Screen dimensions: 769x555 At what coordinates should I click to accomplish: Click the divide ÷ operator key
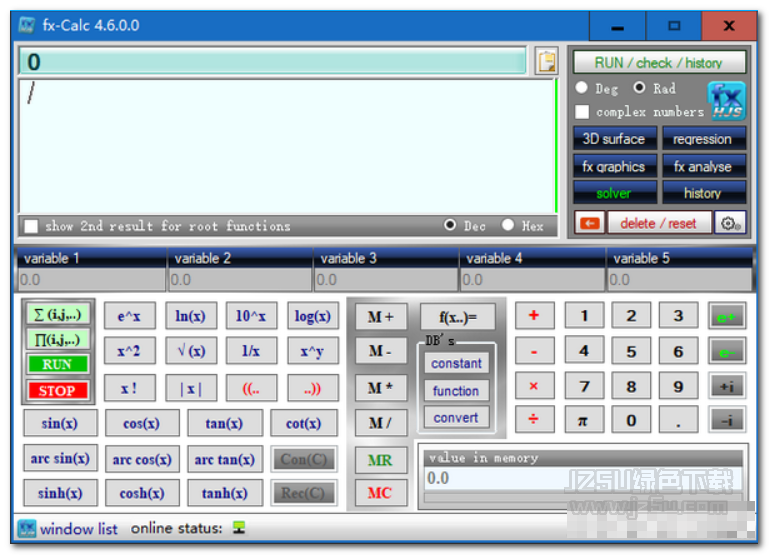(x=534, y=419)
